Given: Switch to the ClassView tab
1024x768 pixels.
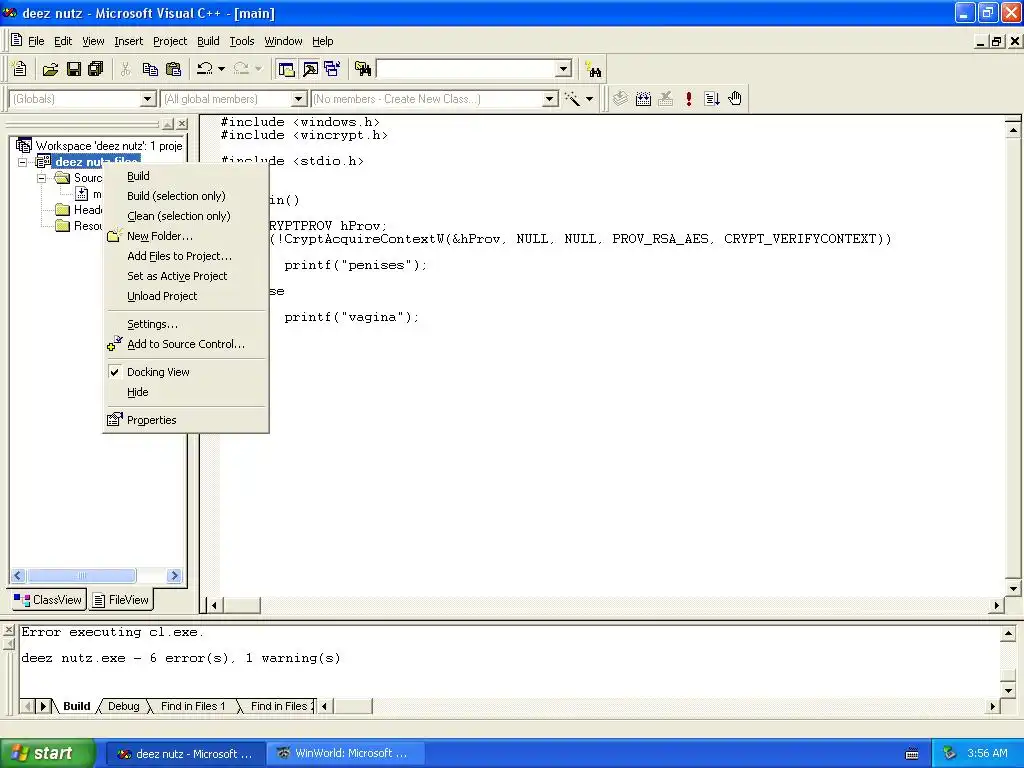Looking at the screenshot, I should (48, 600).
